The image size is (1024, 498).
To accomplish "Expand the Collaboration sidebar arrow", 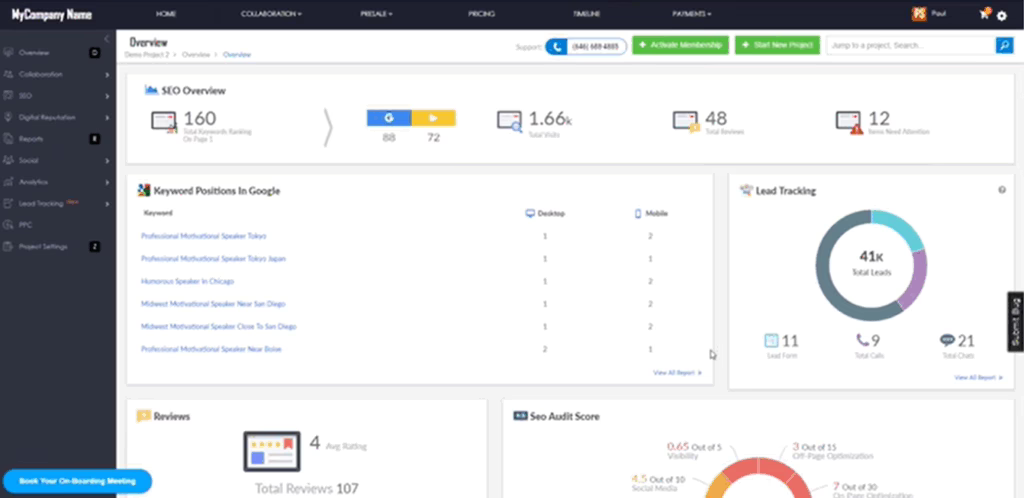I will coord(107,75).
